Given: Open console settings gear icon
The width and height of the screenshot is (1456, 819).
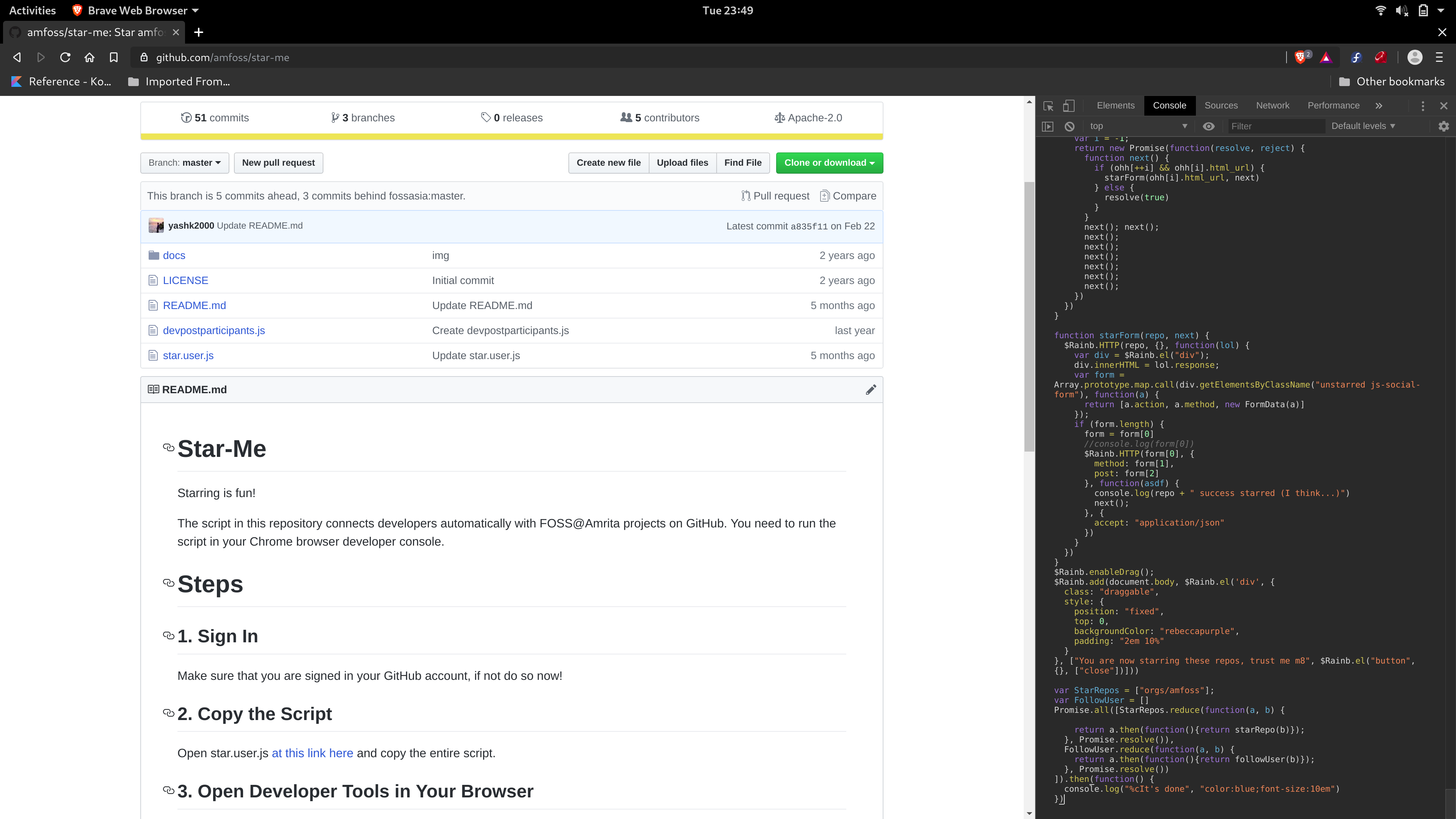Looking at the screenshot, I should [1443, 126].
